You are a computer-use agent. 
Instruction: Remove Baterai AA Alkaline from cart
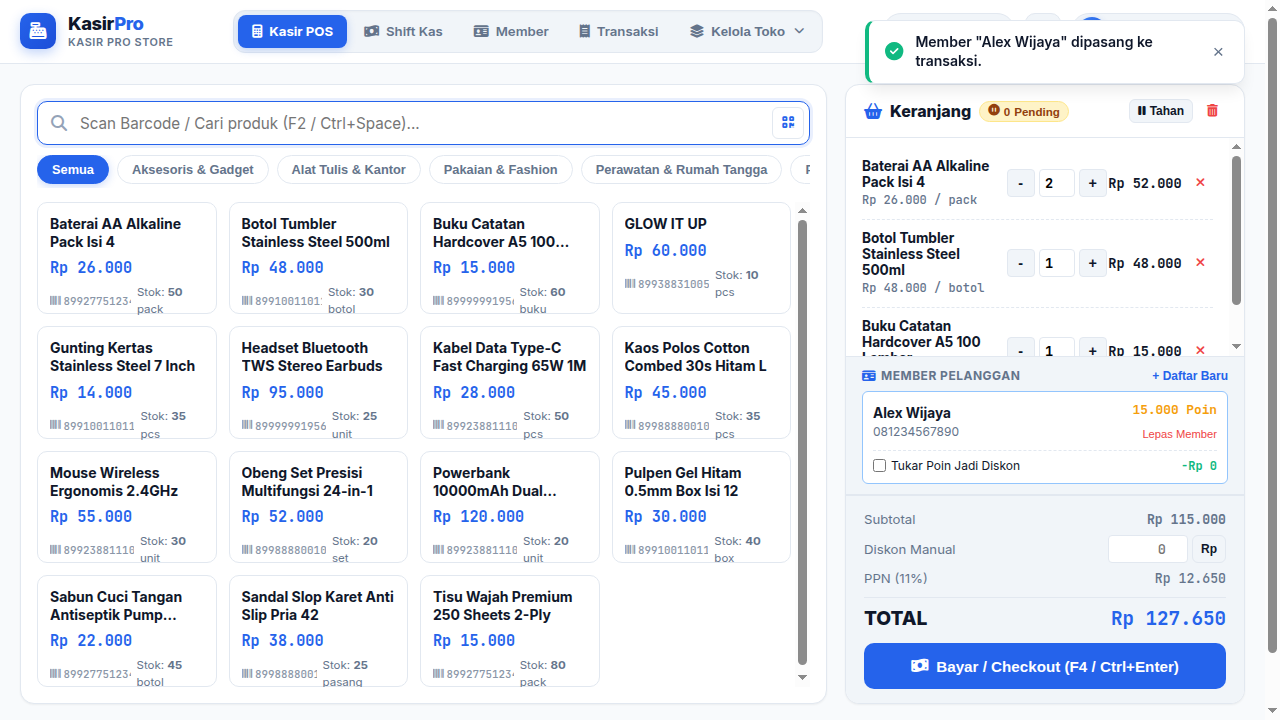(1200, 183)
